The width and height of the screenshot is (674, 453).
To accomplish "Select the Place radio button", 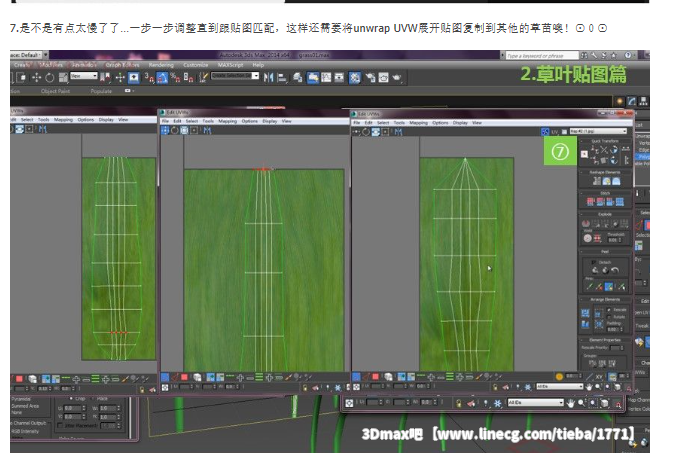I will click(x=93, y=398).
